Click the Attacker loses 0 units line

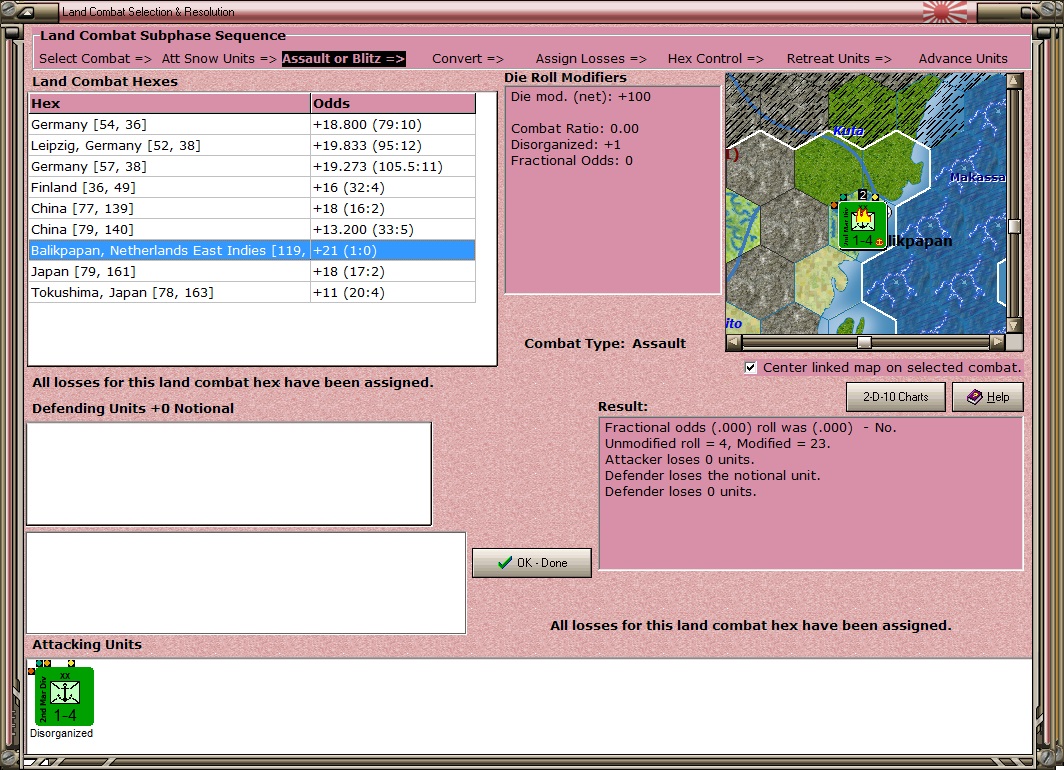point(679,460)
